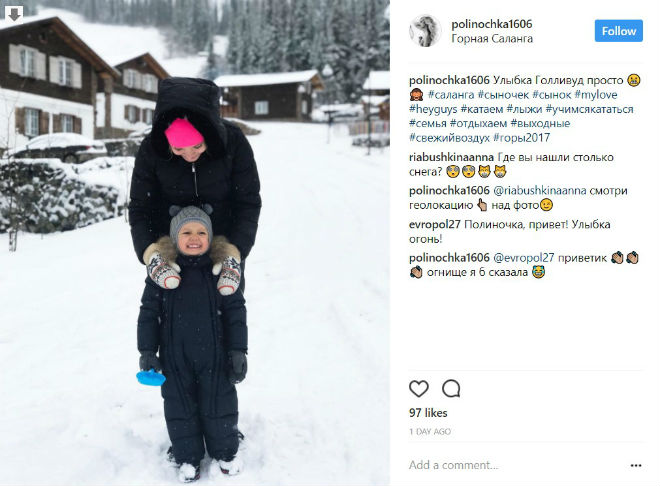Click hashtag #учимсякататься
Viewport: 660px width, 486px height.
pos(589,109)
